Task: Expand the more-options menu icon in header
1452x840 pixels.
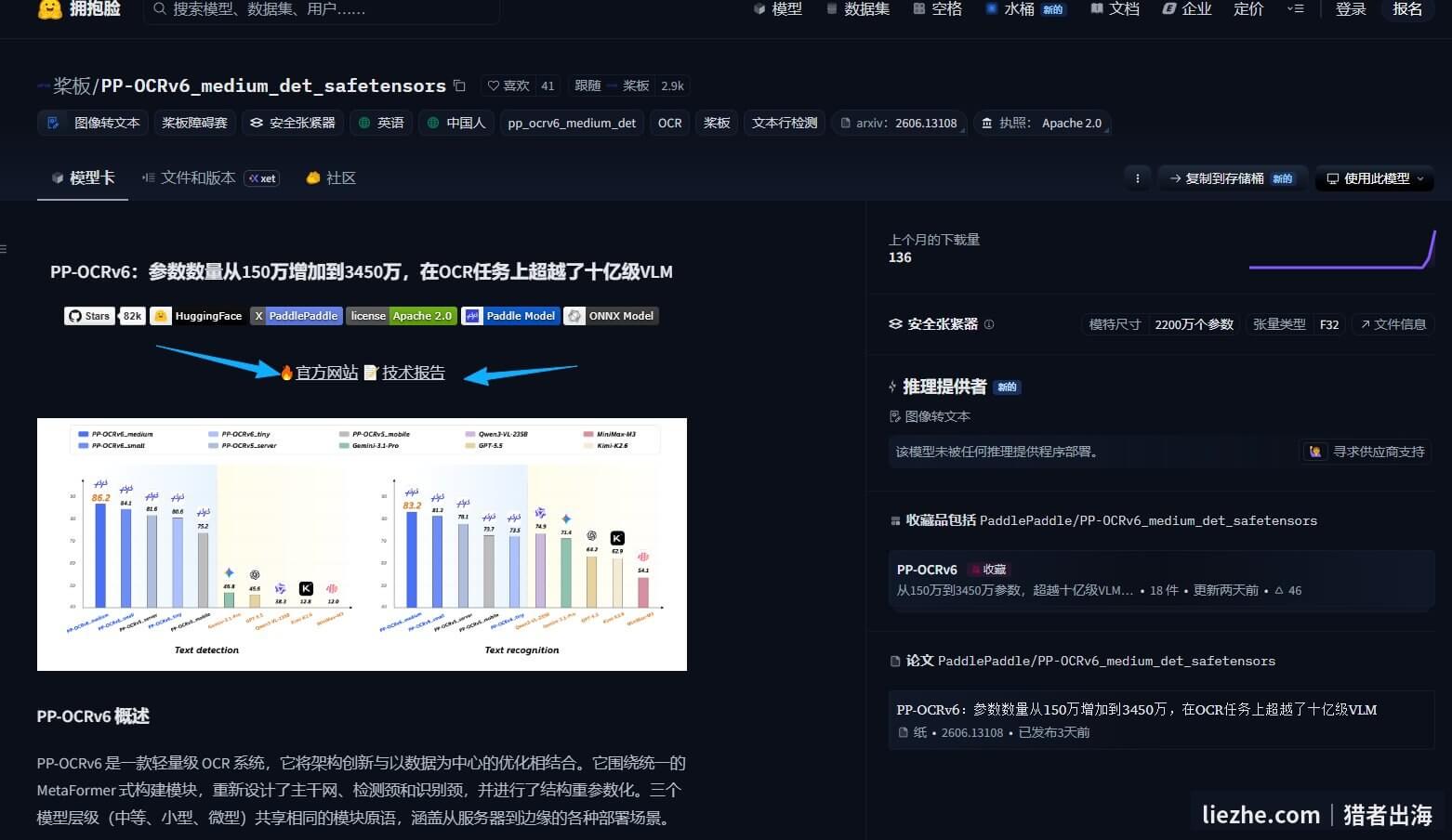Action: [1295, 8]
